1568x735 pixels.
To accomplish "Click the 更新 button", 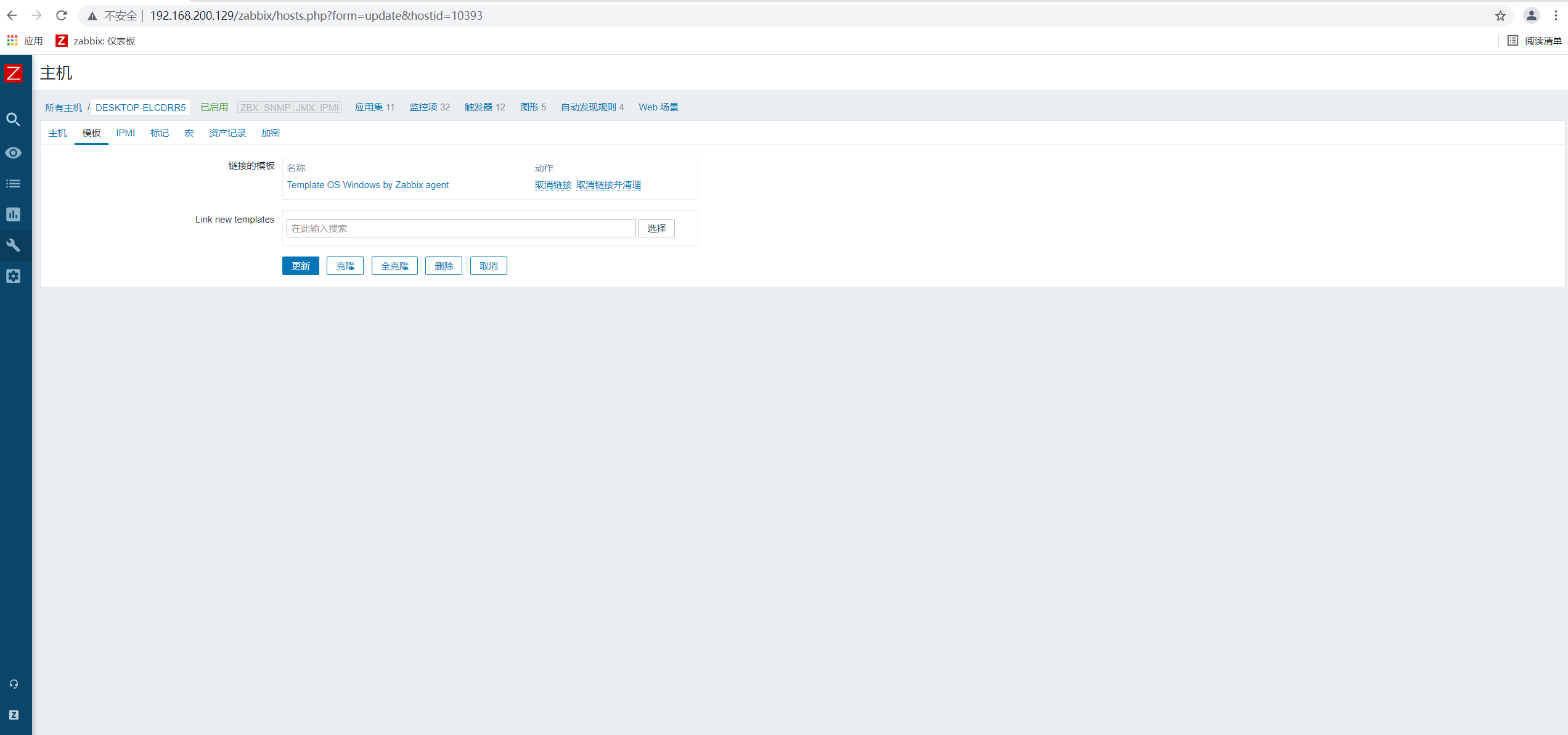I will point(300,266).
